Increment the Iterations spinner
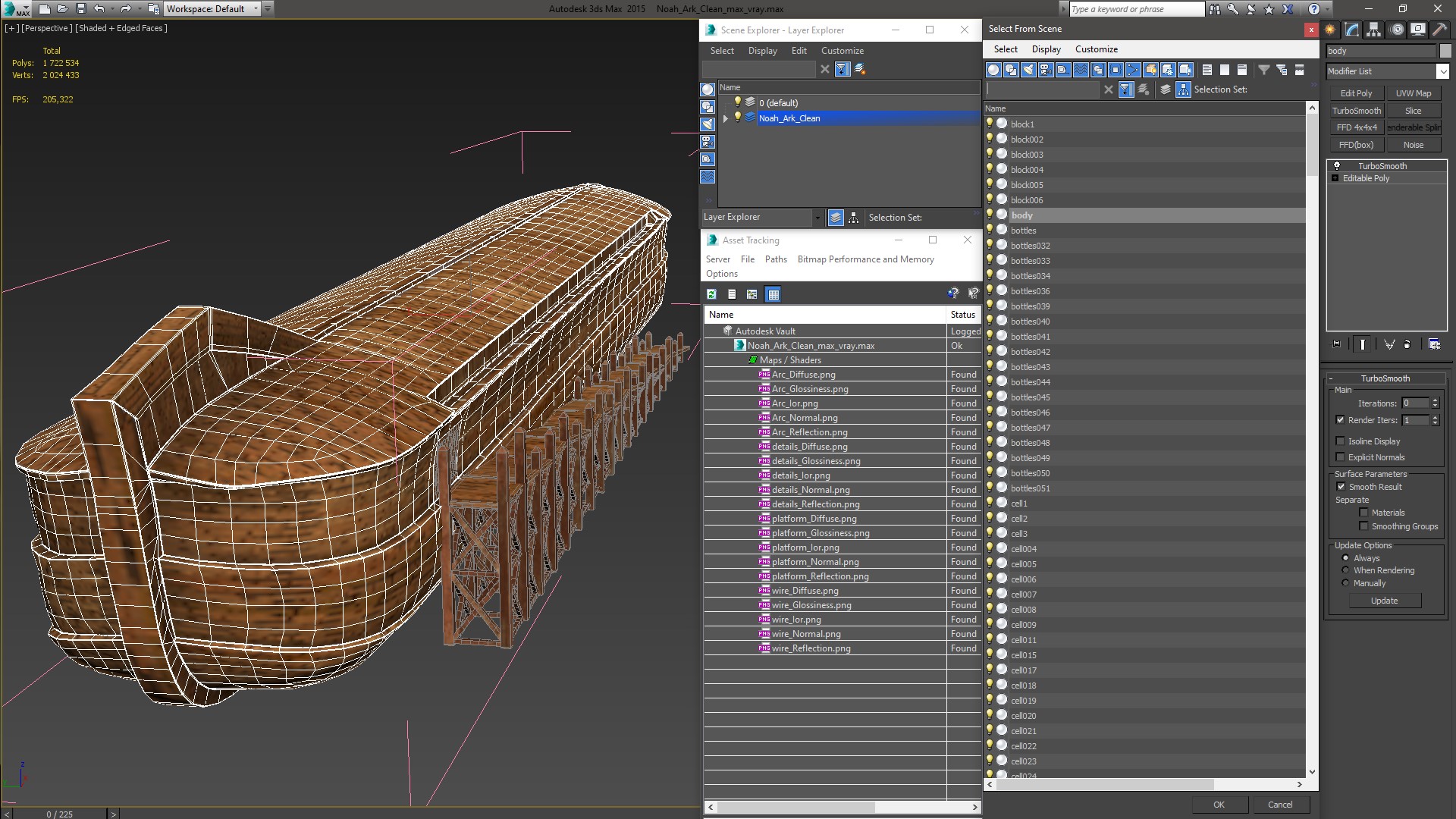The width and height of the screenshot is (1456, 819). pos(1435,400)
